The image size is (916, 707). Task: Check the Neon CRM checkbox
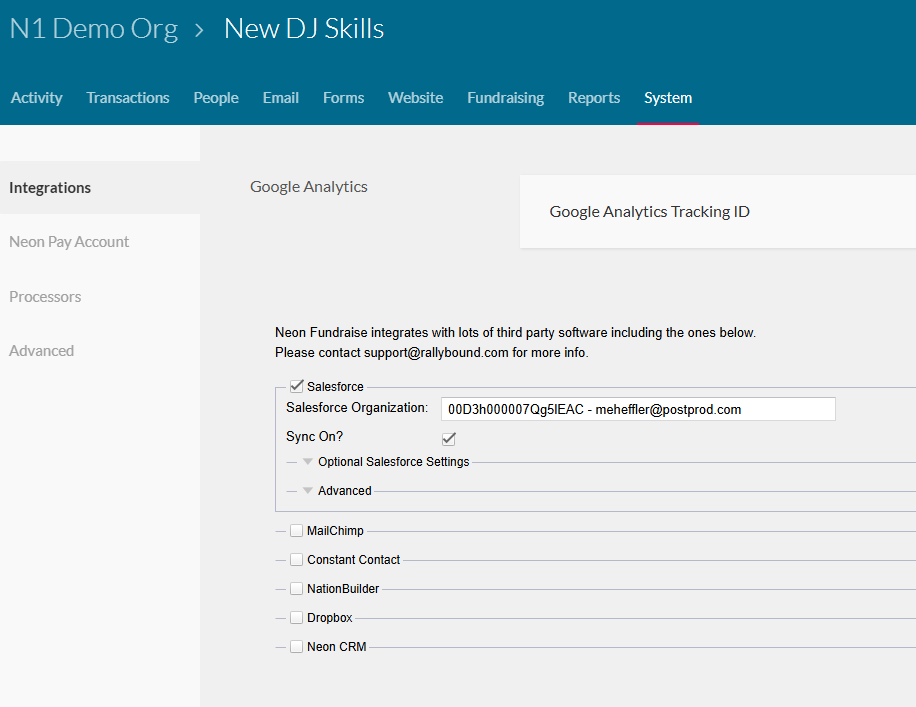(297, 646)
